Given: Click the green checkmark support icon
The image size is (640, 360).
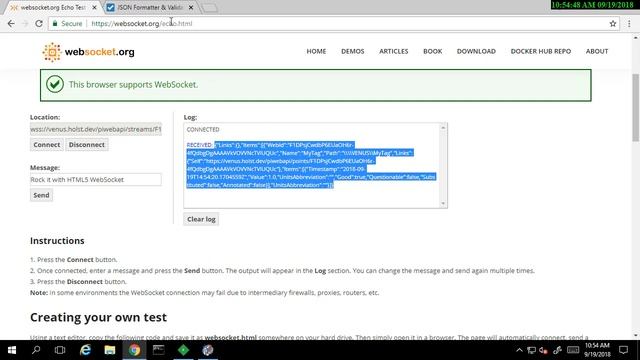Looking at the screenshot, I should pos(55,84).
